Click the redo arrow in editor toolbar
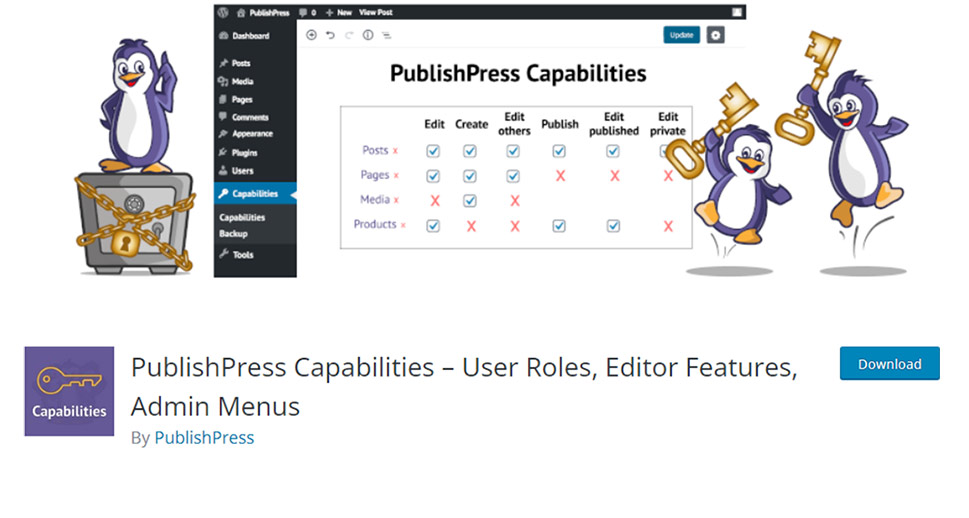 tap(349, 35)
